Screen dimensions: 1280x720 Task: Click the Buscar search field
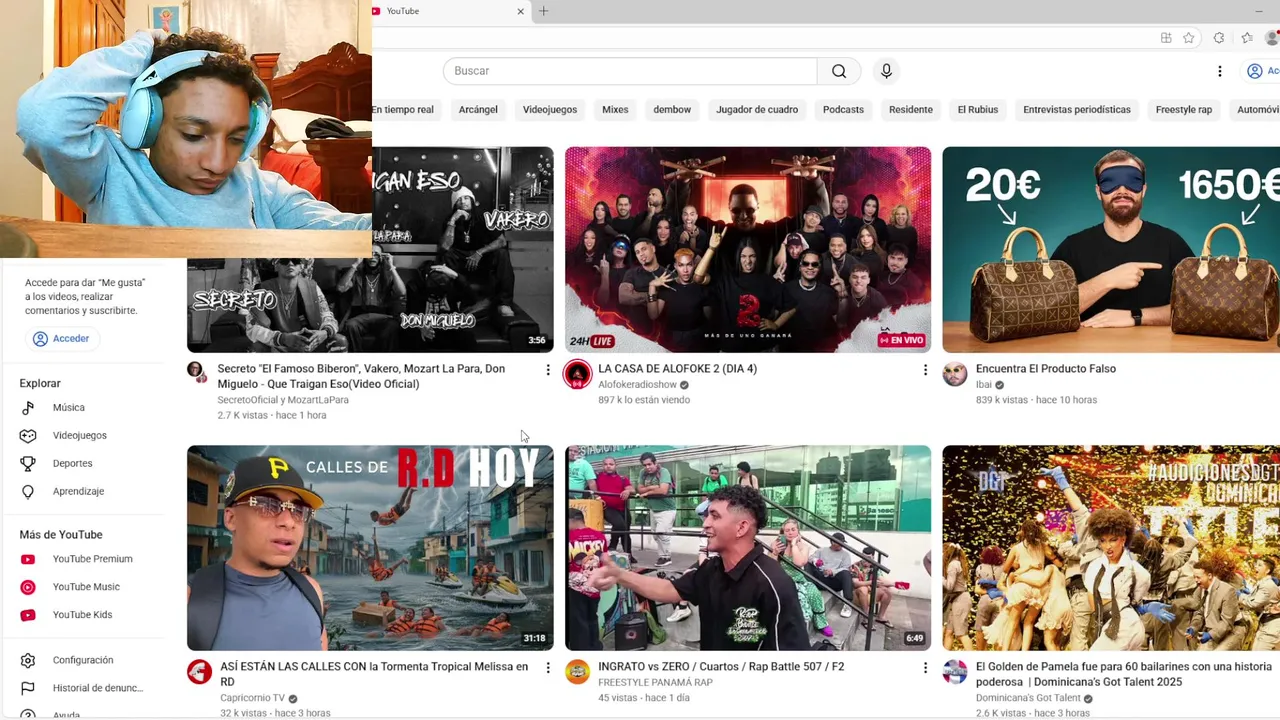click(630, 71)
